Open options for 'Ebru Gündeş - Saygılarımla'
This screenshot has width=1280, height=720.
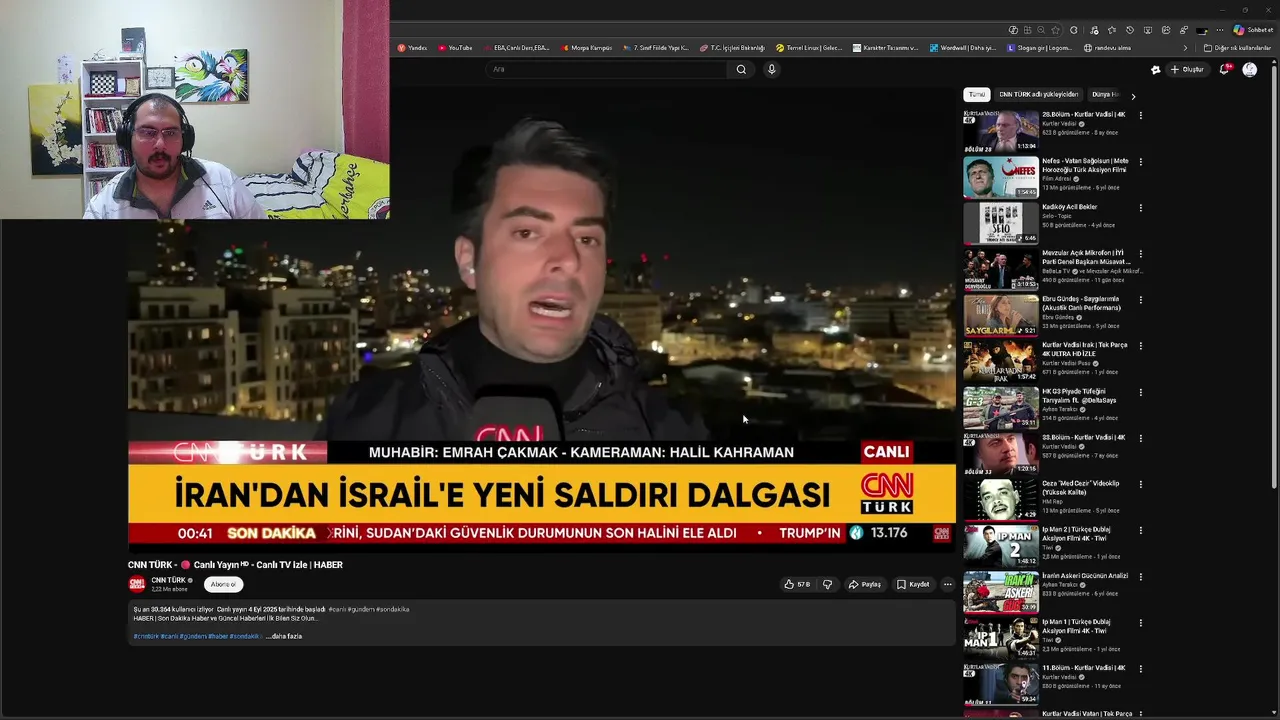(1140, 300)
